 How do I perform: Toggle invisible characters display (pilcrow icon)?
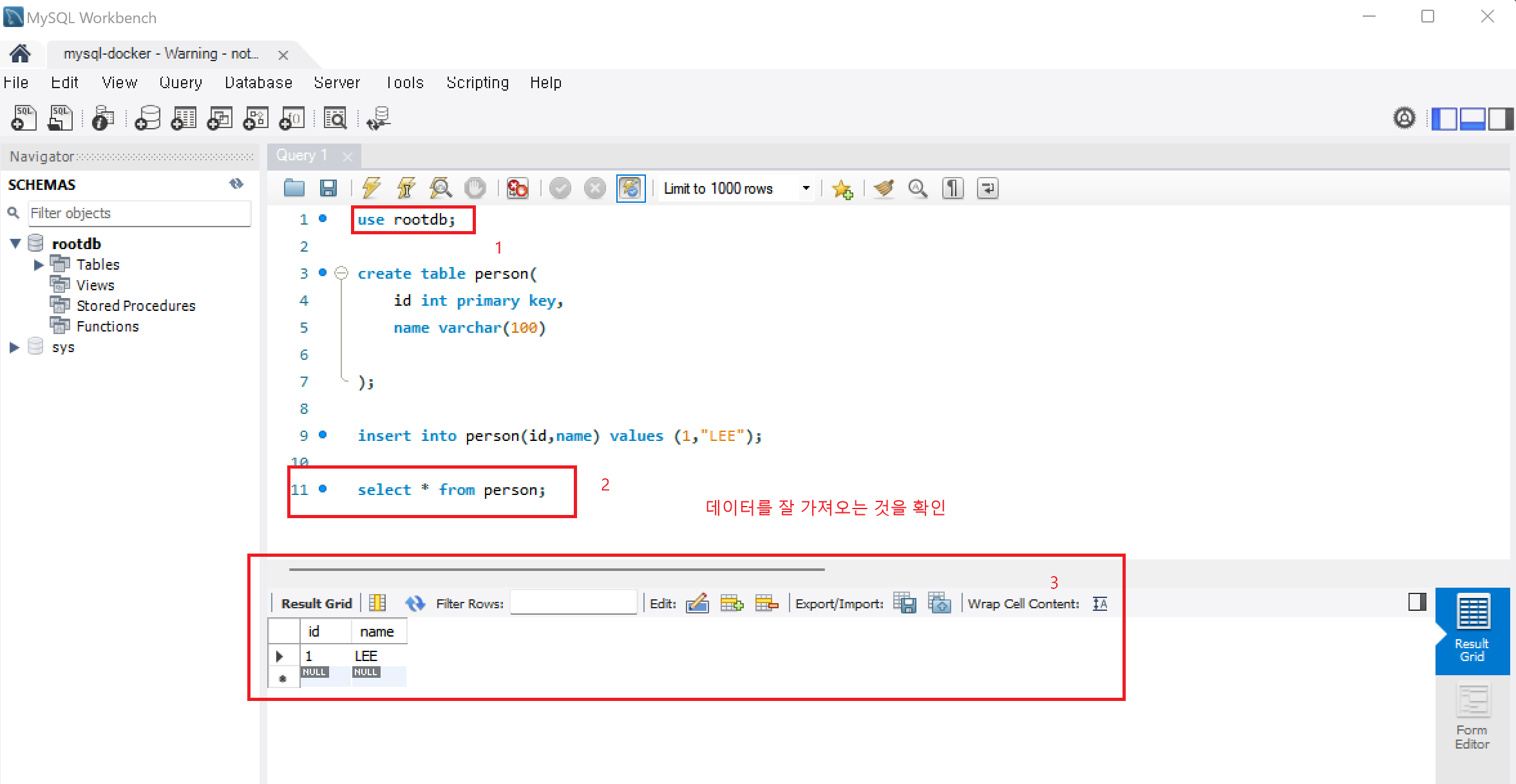952,188
